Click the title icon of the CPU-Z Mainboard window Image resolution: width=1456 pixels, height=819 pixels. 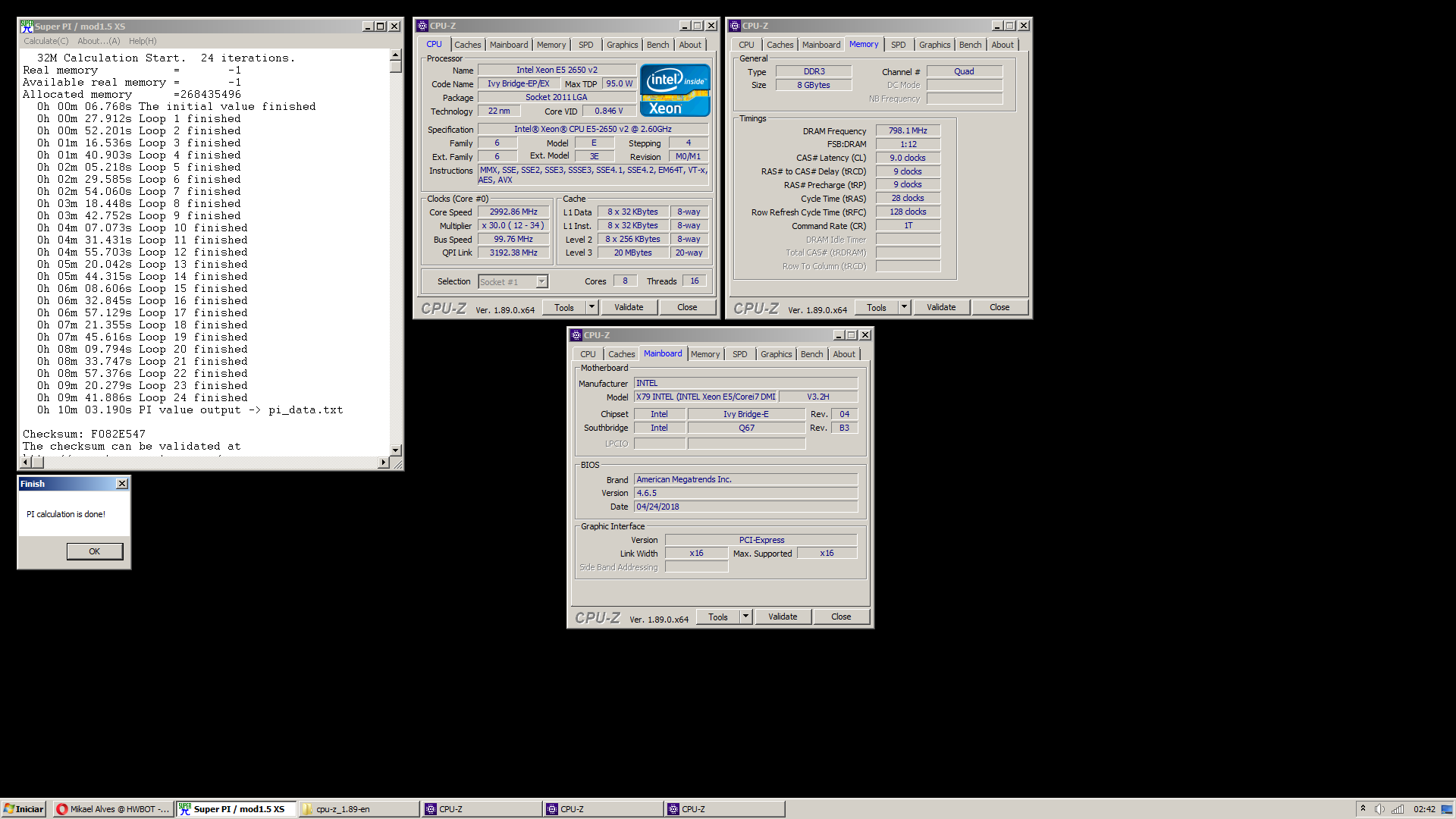[x=576, y=335]
